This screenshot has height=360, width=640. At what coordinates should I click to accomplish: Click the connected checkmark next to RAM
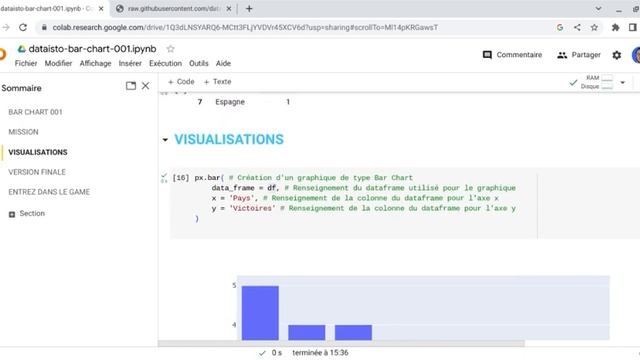[573, 82]
